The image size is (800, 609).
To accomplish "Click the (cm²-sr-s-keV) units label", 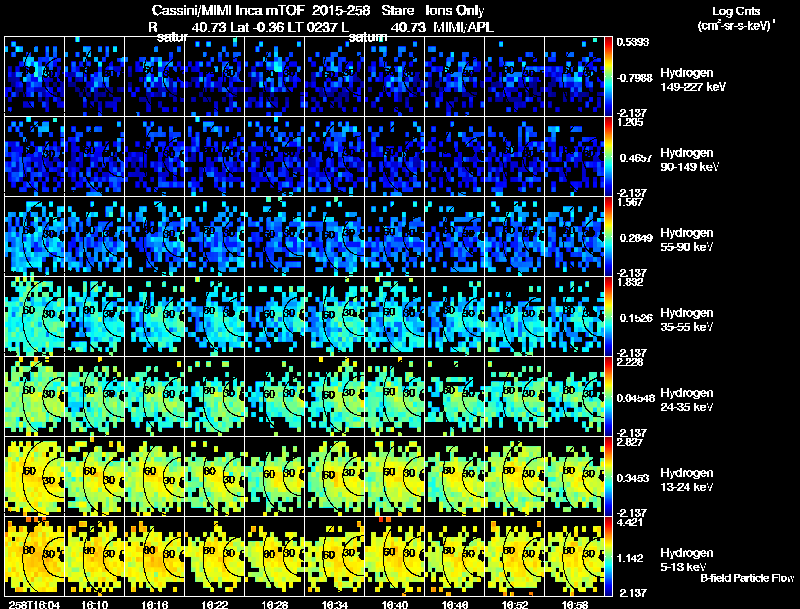I will pos(737,26).
